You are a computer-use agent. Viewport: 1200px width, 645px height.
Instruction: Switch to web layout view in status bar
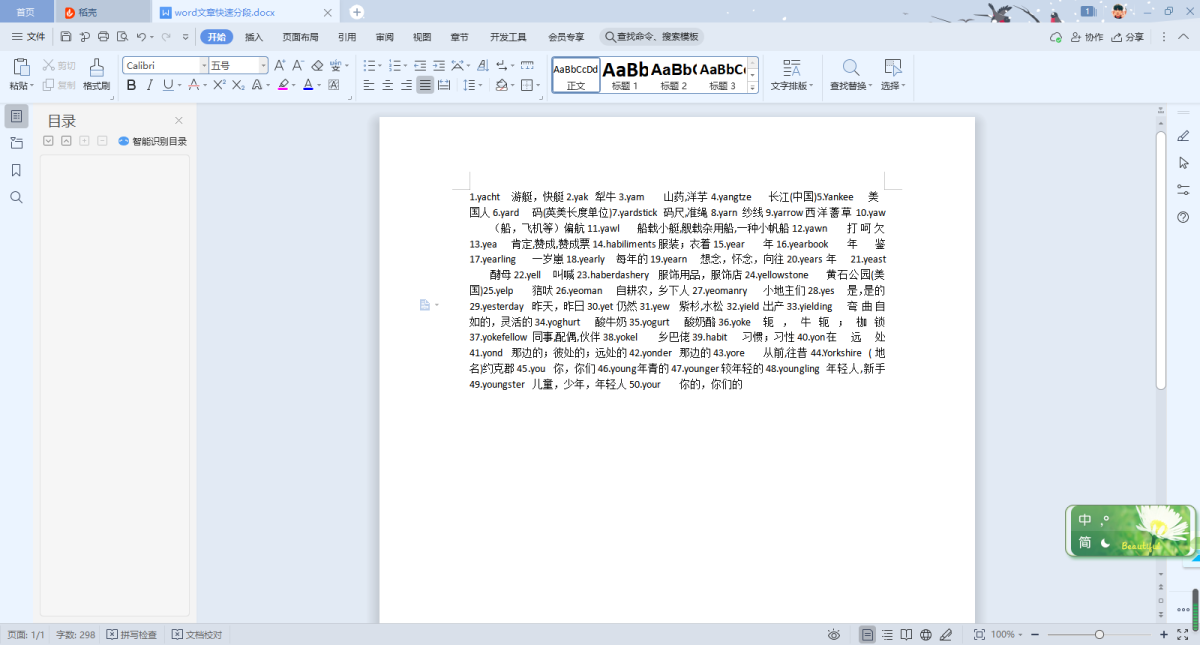[926, 635]
